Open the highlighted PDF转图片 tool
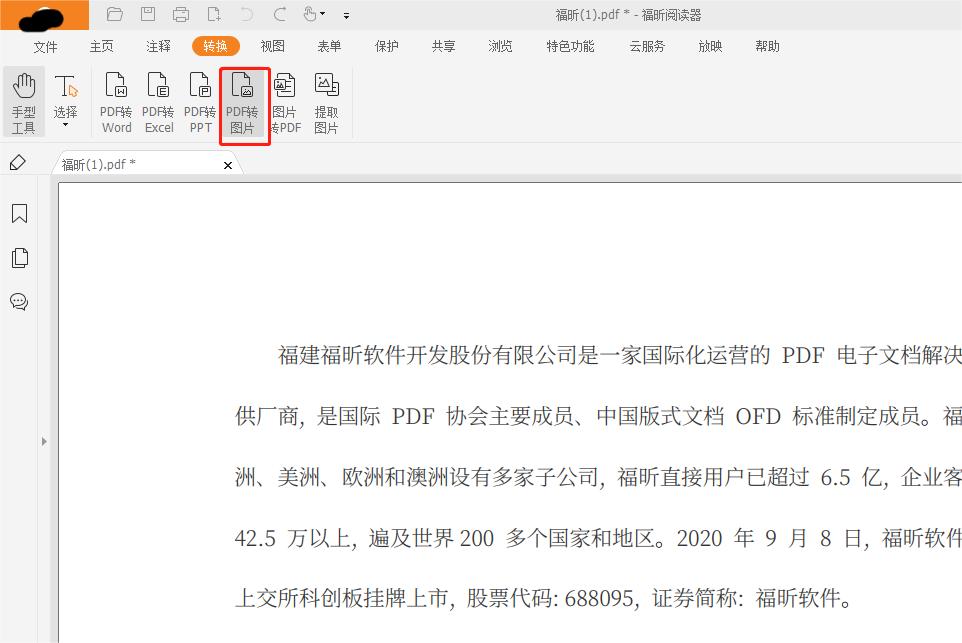The width and height of the screenshot is (962, 643). 242,100
